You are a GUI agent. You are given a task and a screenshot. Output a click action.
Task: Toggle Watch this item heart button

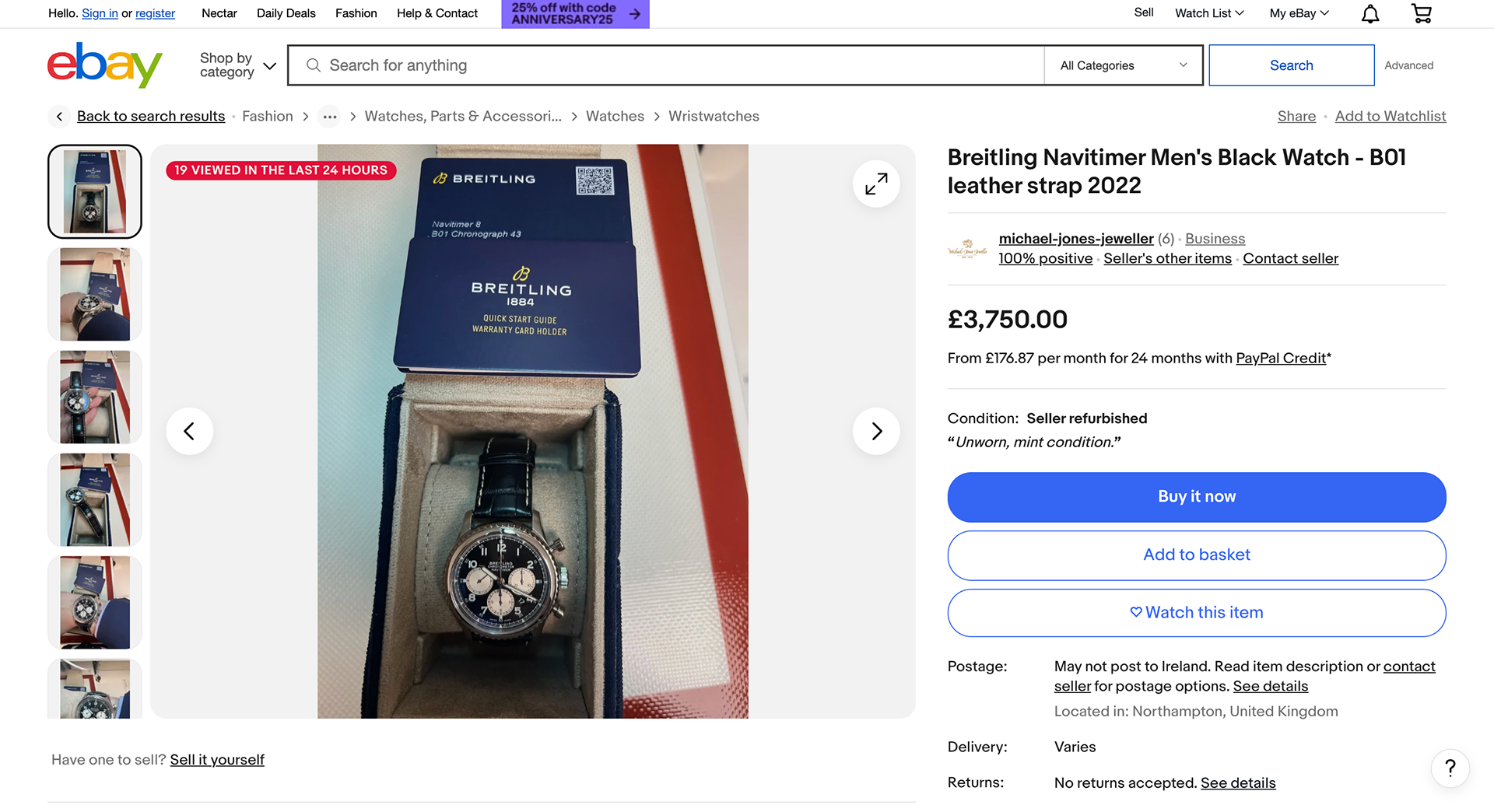pos(1196,613)
